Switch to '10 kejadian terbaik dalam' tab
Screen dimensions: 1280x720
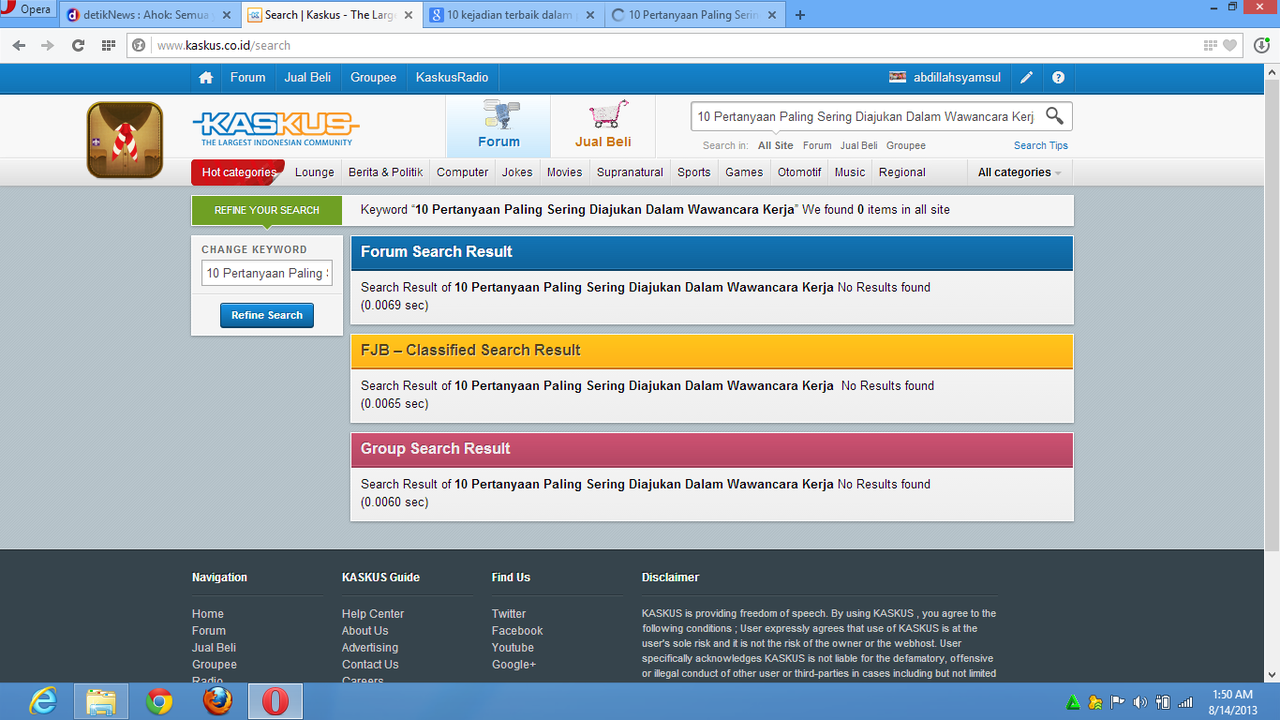513,15
